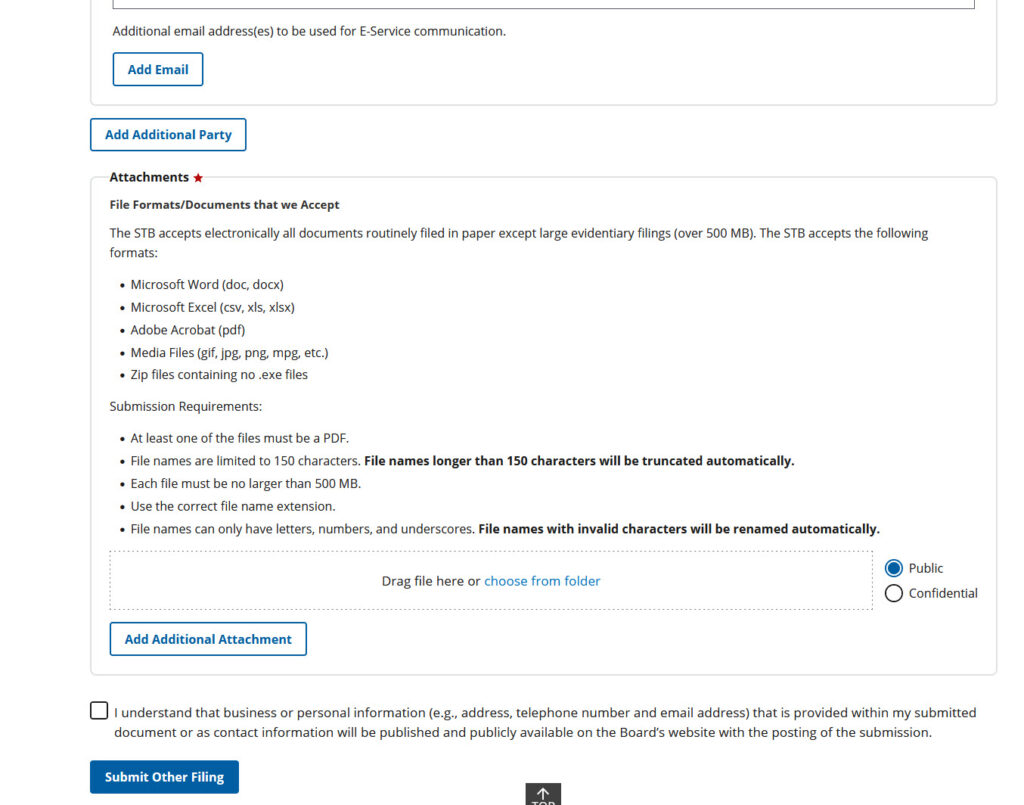This screenshot has width=1024, height=805.
Task: Click the back-to-top arrow icon
Action: click(x=543, y=794)
